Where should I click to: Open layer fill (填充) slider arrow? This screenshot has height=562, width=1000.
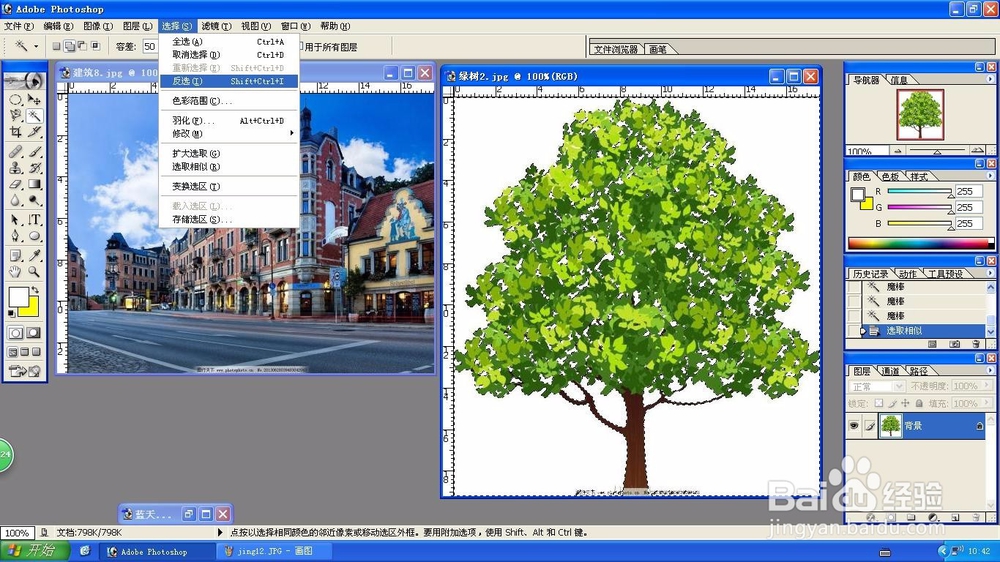coord(987,403)
